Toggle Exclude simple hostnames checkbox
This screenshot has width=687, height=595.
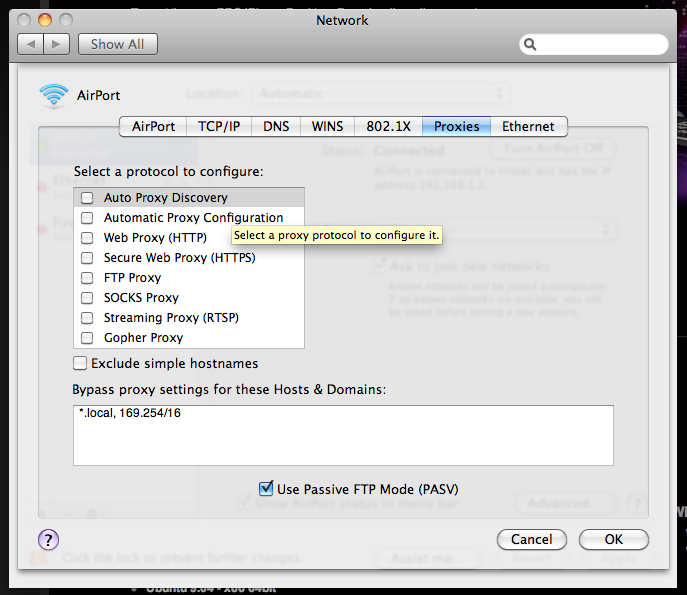pos(80,363)
